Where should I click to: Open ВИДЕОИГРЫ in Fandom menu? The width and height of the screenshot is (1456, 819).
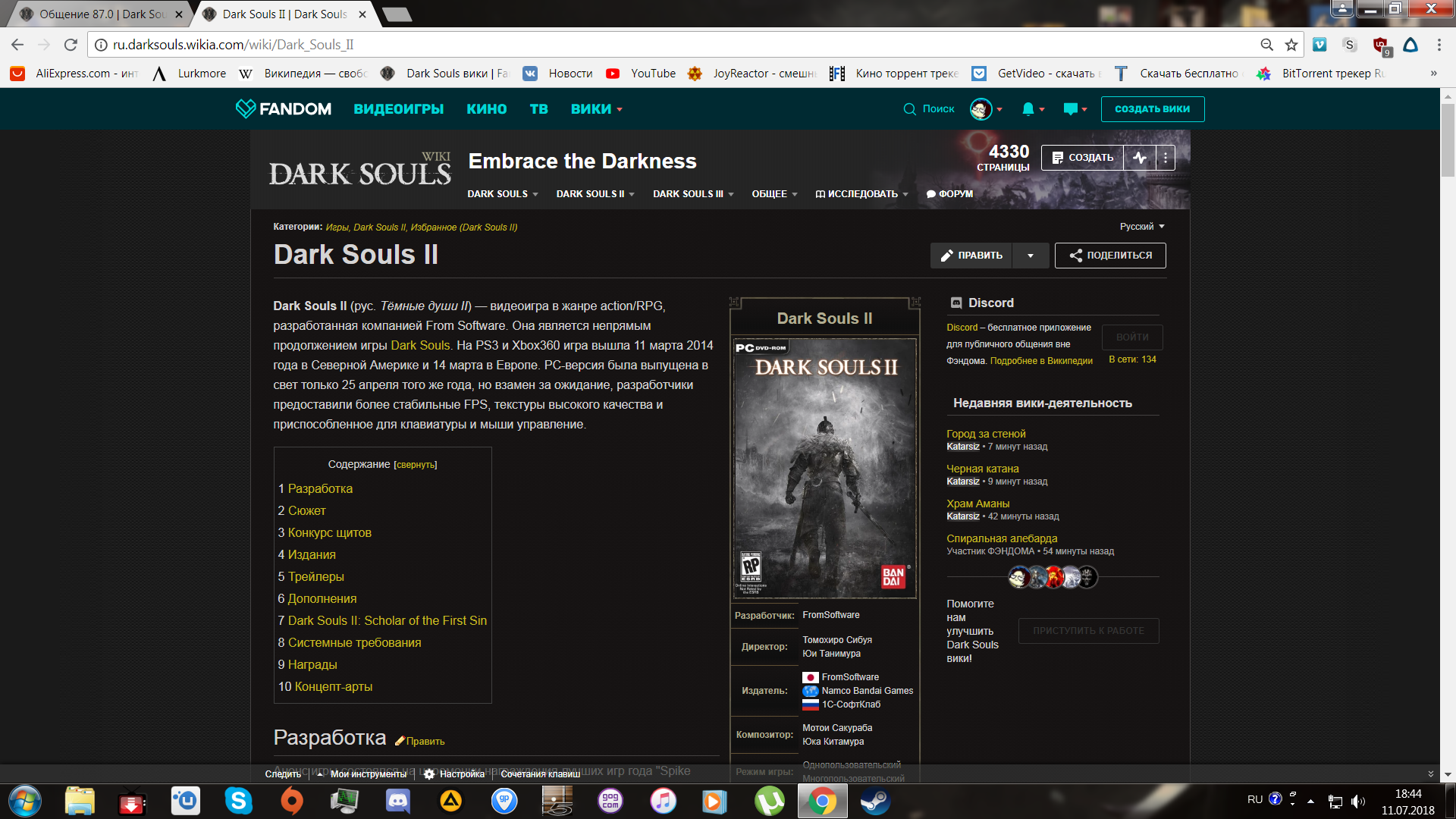click(x=399, y=109)
